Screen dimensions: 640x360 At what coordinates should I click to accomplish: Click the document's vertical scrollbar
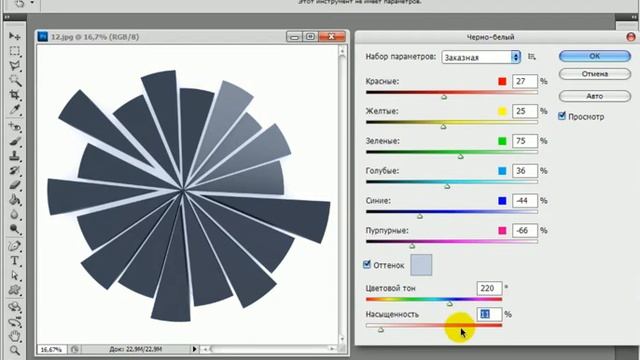pyautogui.click(x=342, y=195)
